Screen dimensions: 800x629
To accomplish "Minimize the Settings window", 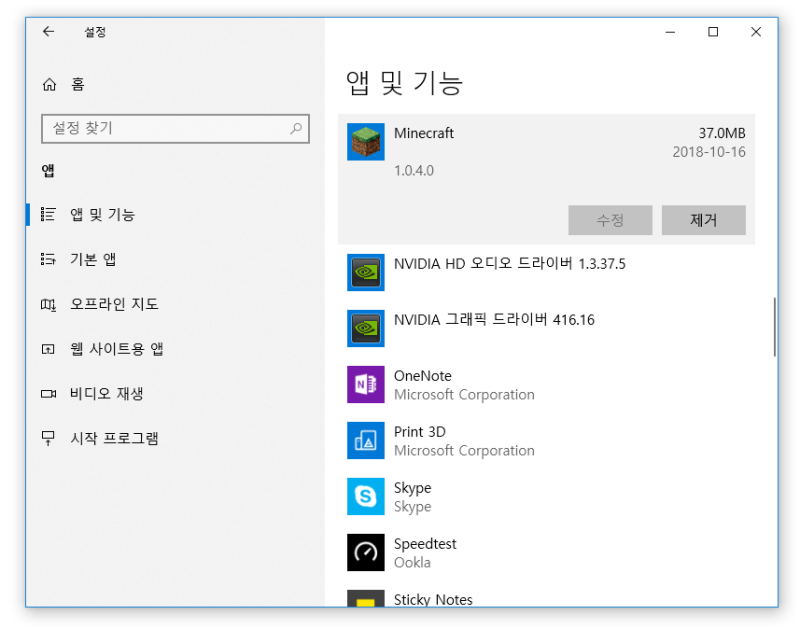I will 670,32.
